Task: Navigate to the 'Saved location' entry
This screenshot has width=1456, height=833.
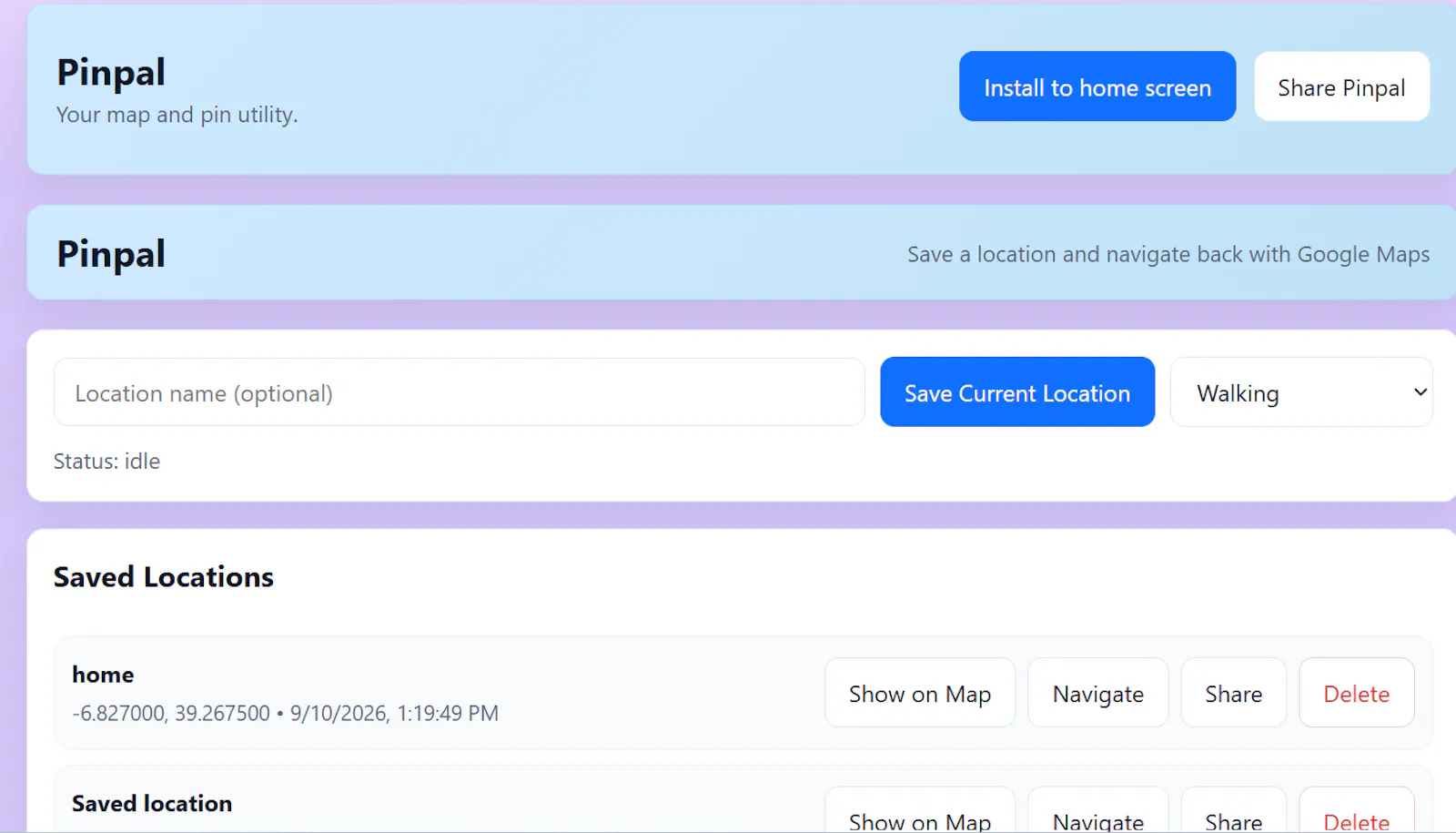Action: (x=1098, y=811)
